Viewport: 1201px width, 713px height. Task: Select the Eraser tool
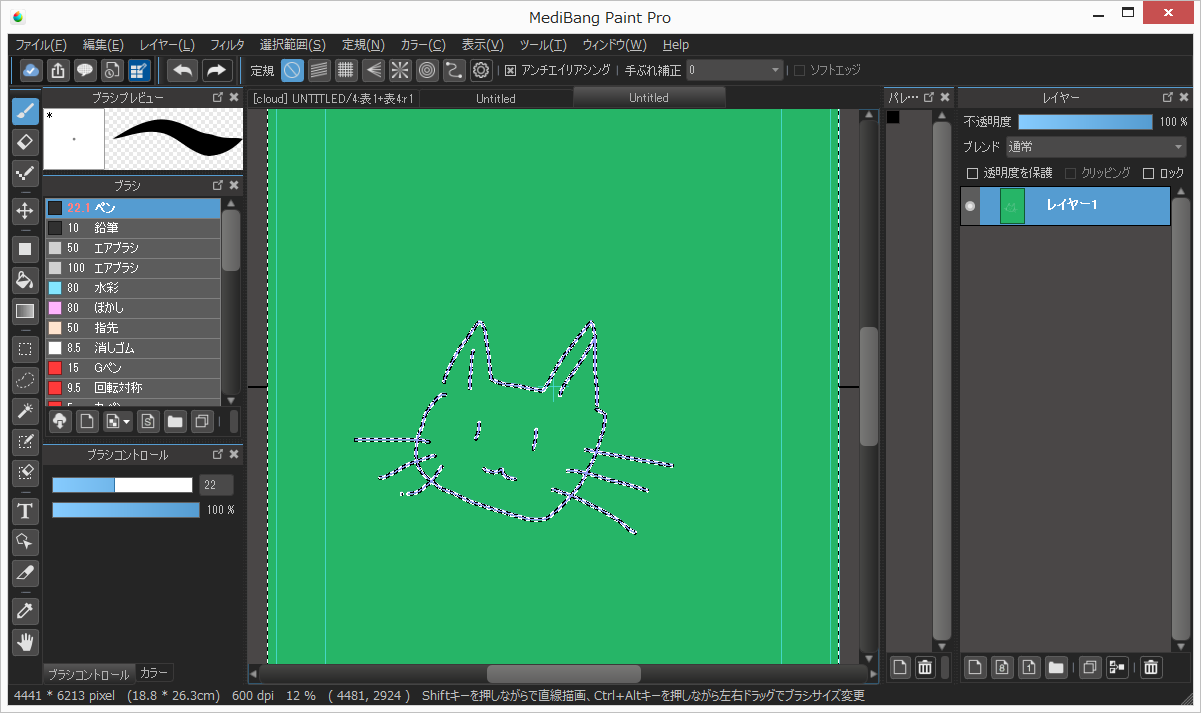[x=26, y=142]
